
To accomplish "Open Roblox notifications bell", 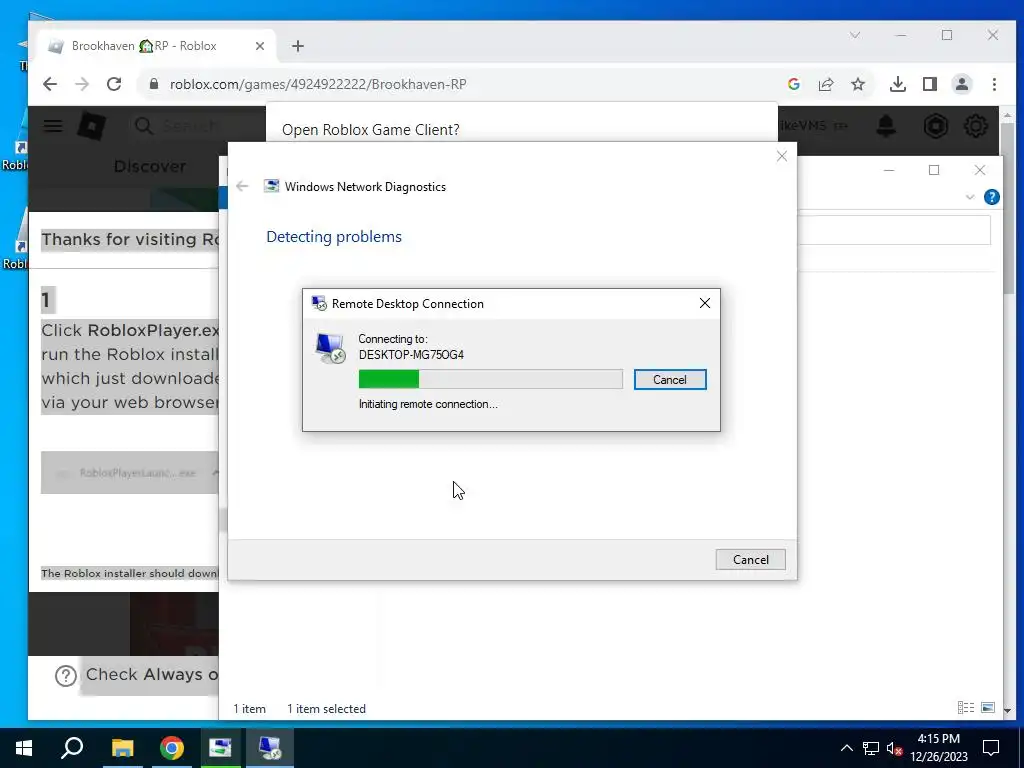I will pyautogui.click(x=886, y=125).
